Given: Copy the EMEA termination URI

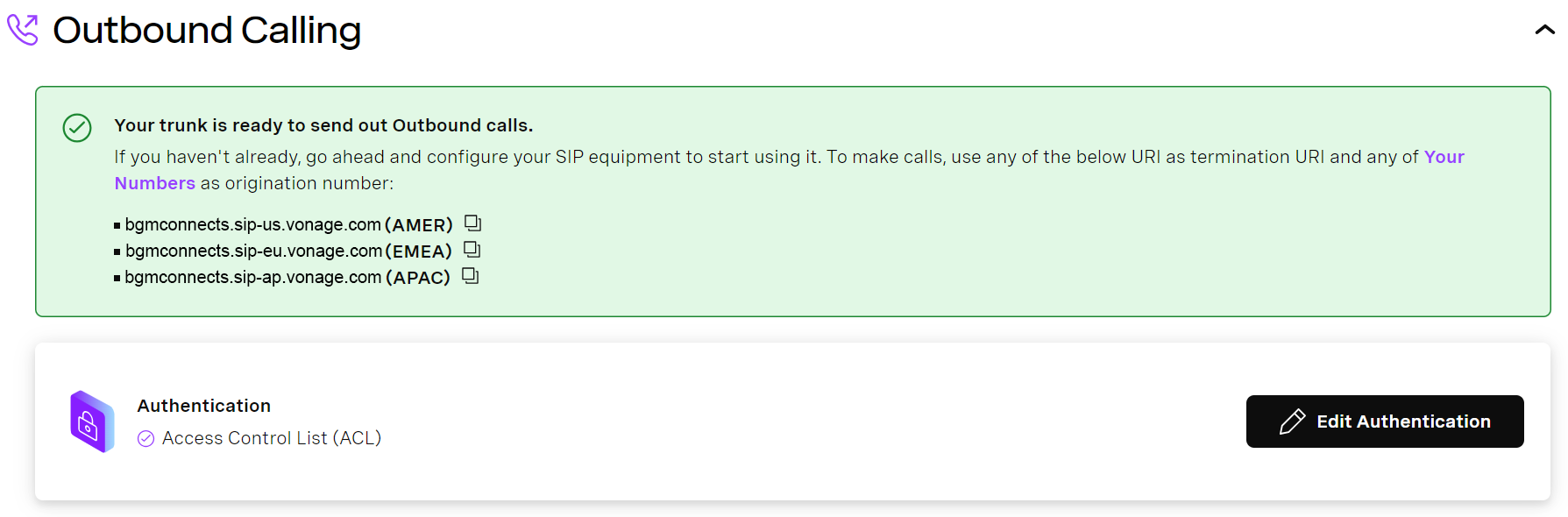Looking at the screenshot, I should click(x=472, y=250).
